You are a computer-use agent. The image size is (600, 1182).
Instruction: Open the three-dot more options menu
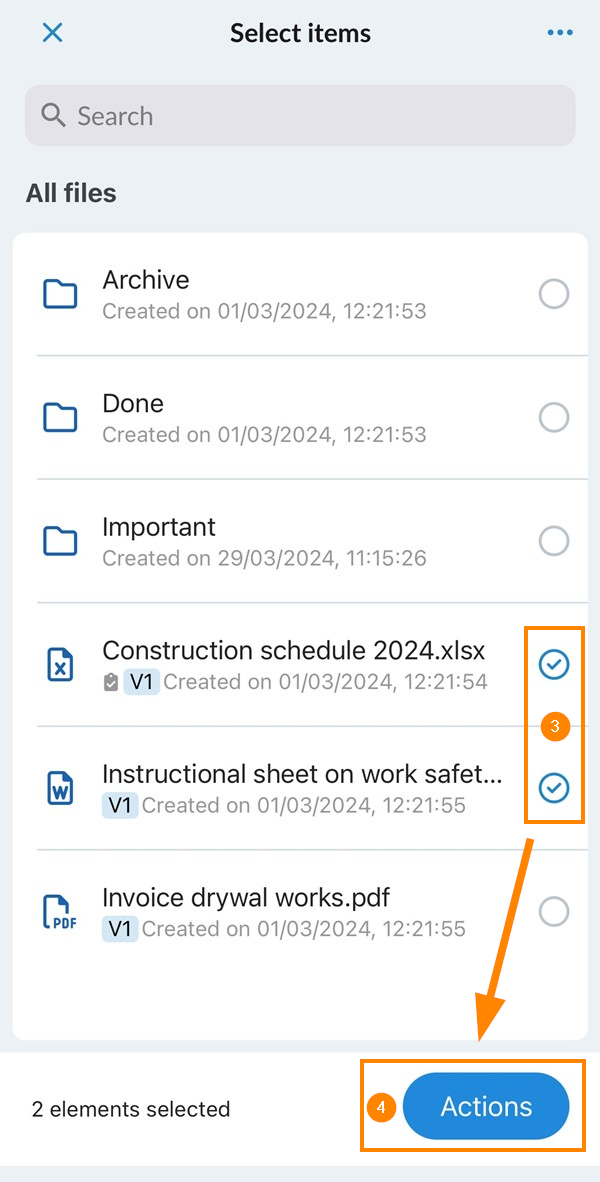(x=560, y=33)
